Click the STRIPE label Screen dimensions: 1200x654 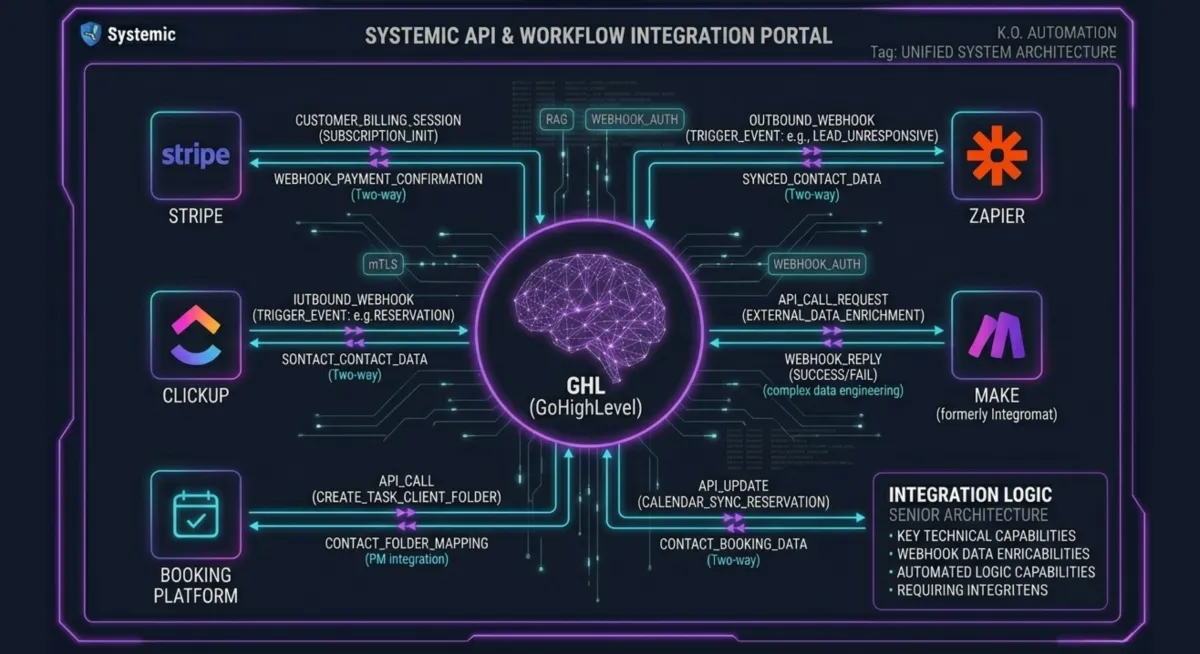pyautogui.click(x=196, y=216)
